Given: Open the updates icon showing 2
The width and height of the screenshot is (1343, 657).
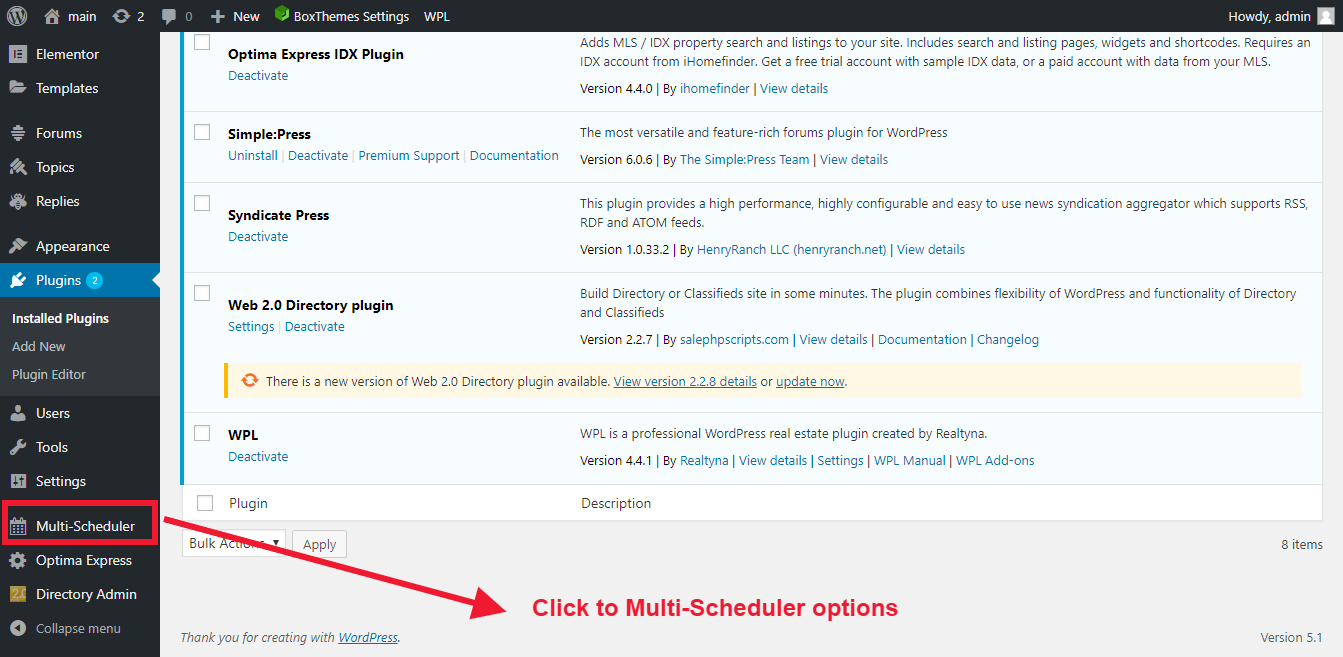Looking at the screenshot, I should tap(121, 16).
